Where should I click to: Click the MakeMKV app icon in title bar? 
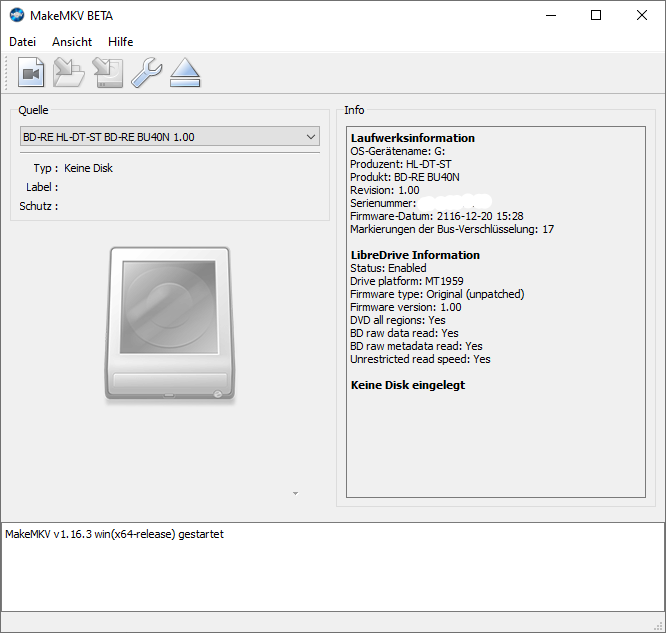click(x=17, y=15)
